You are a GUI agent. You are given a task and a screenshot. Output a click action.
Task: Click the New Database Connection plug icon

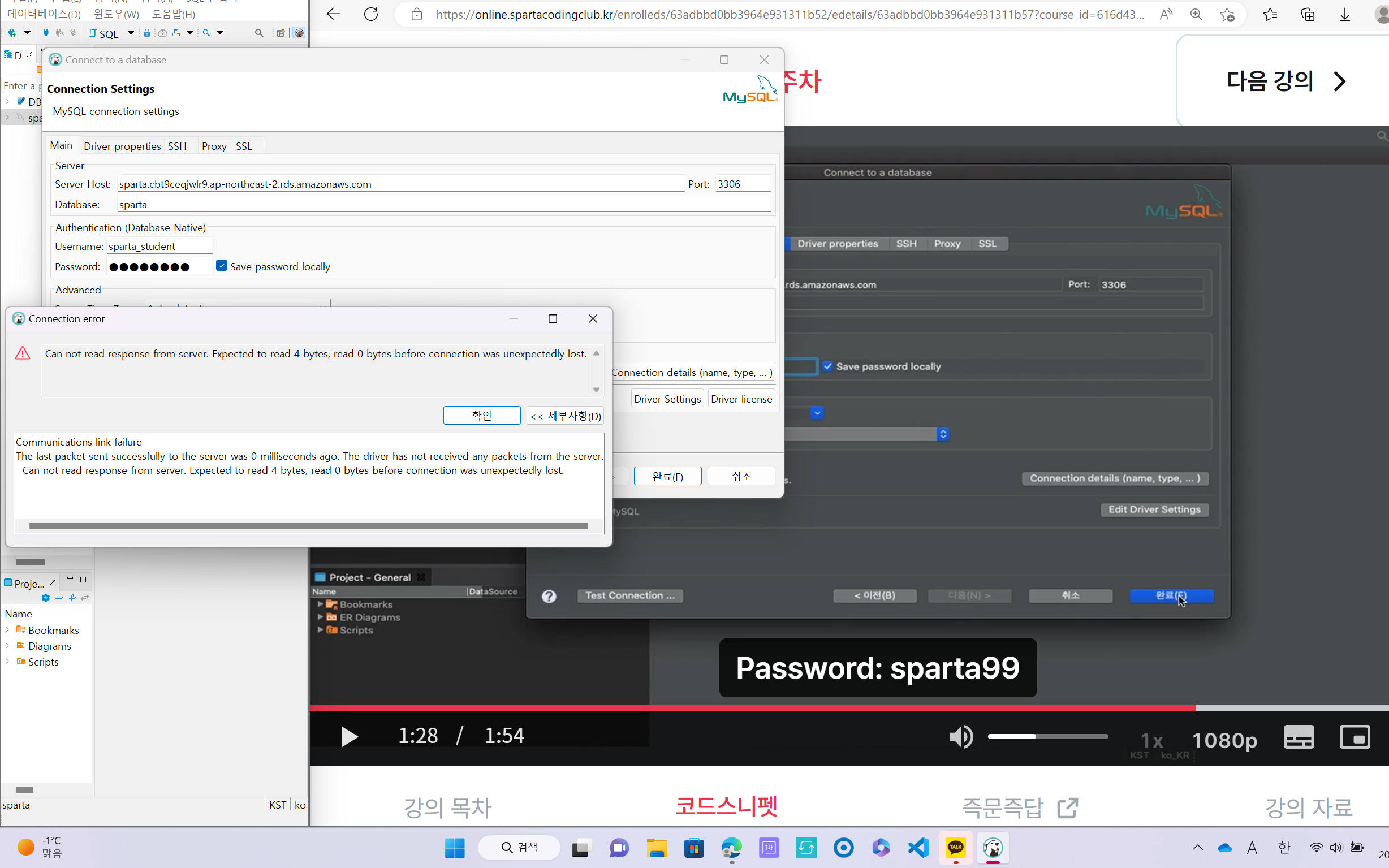point(12,33)
